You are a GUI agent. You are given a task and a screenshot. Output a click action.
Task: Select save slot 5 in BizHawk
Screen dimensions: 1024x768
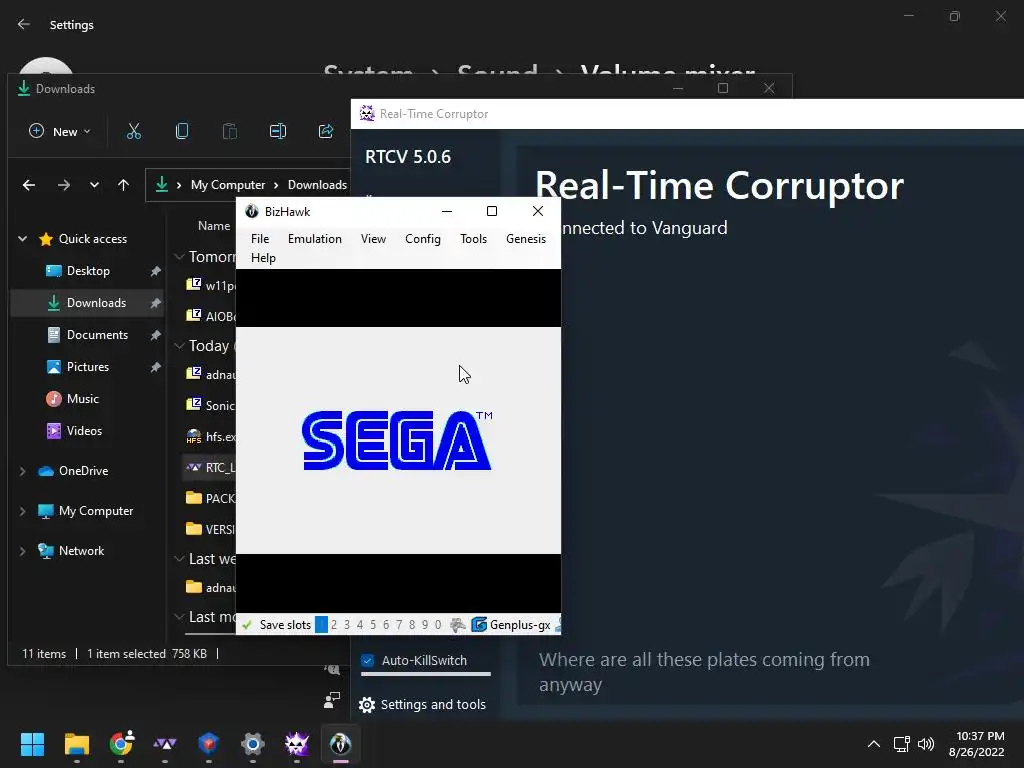pos(373,624)
